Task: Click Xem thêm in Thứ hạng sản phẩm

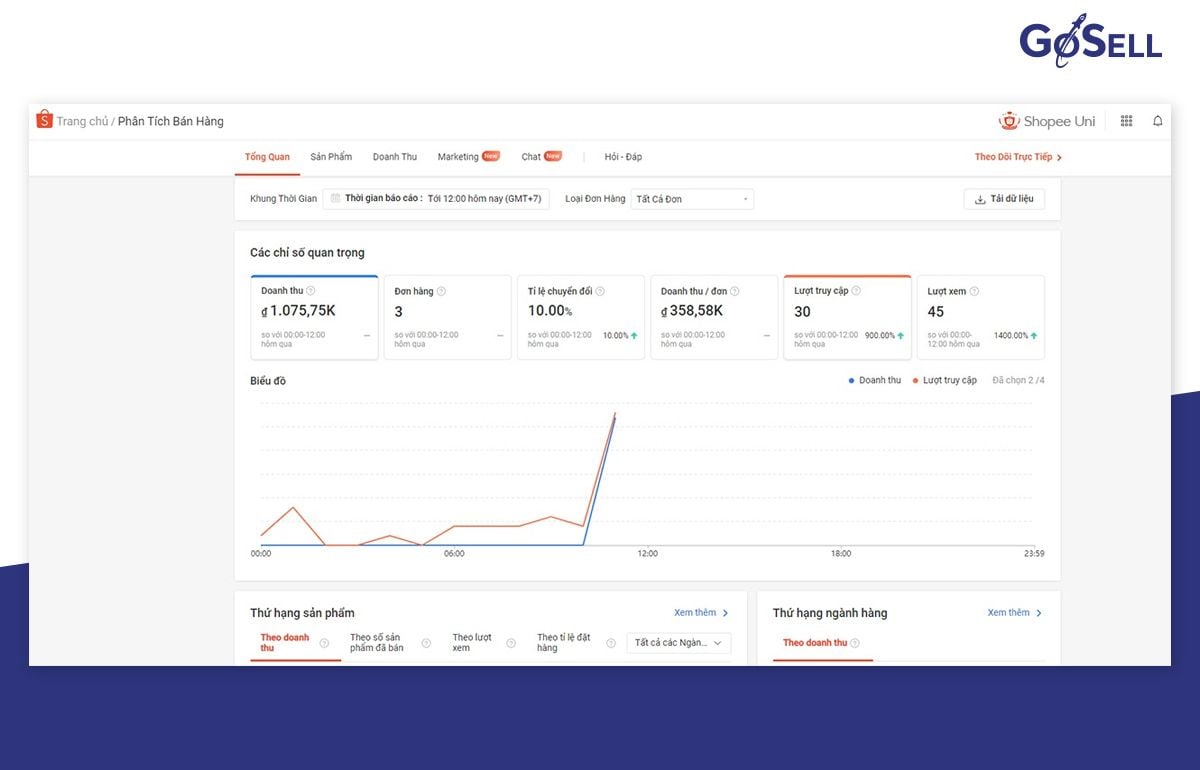Action: (x=701, y=613)
